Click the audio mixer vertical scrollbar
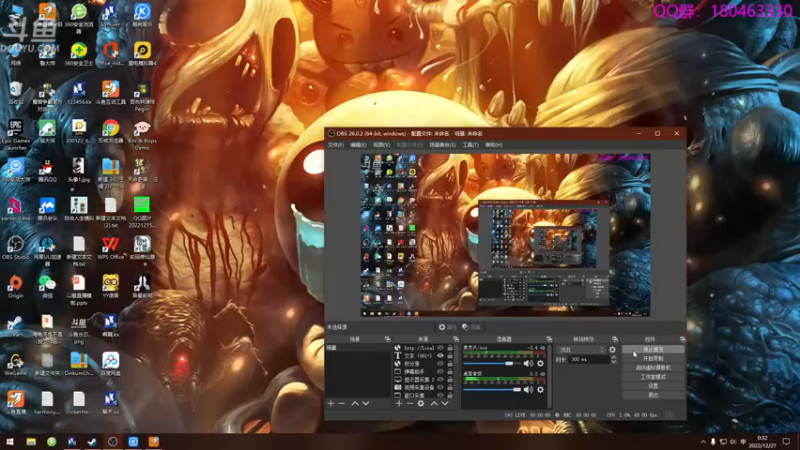Screen dimensions: 800x450 [x=549, y=377]
